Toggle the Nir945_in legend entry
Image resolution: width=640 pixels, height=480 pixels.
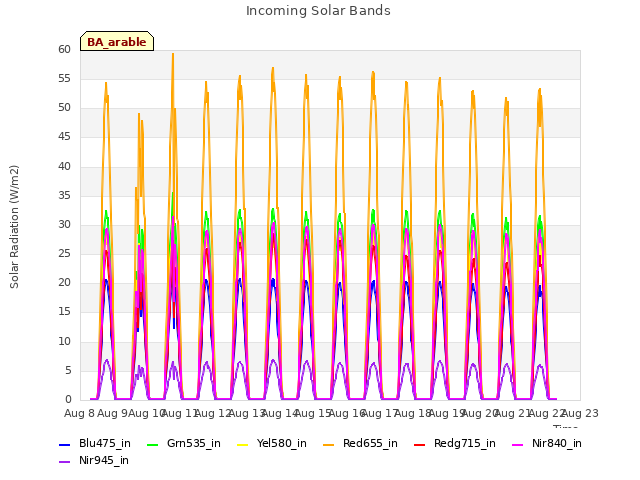(94, 461)
